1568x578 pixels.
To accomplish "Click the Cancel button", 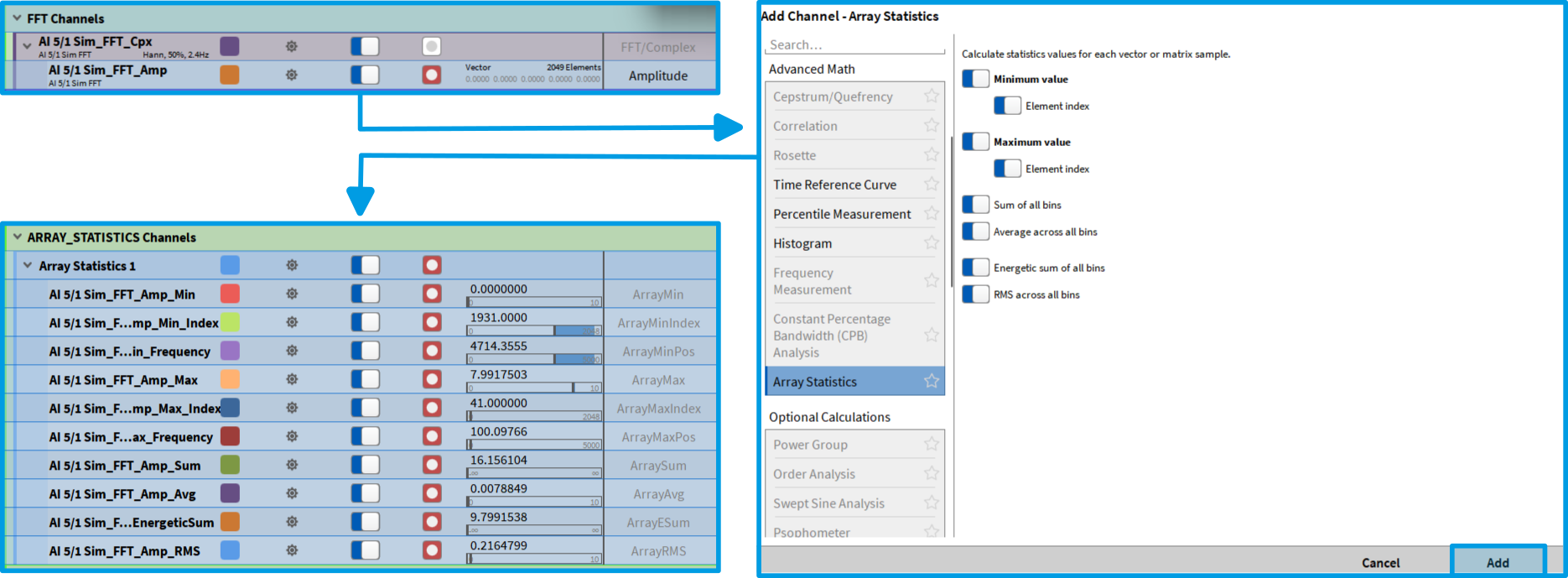I will coord(1380,562).
